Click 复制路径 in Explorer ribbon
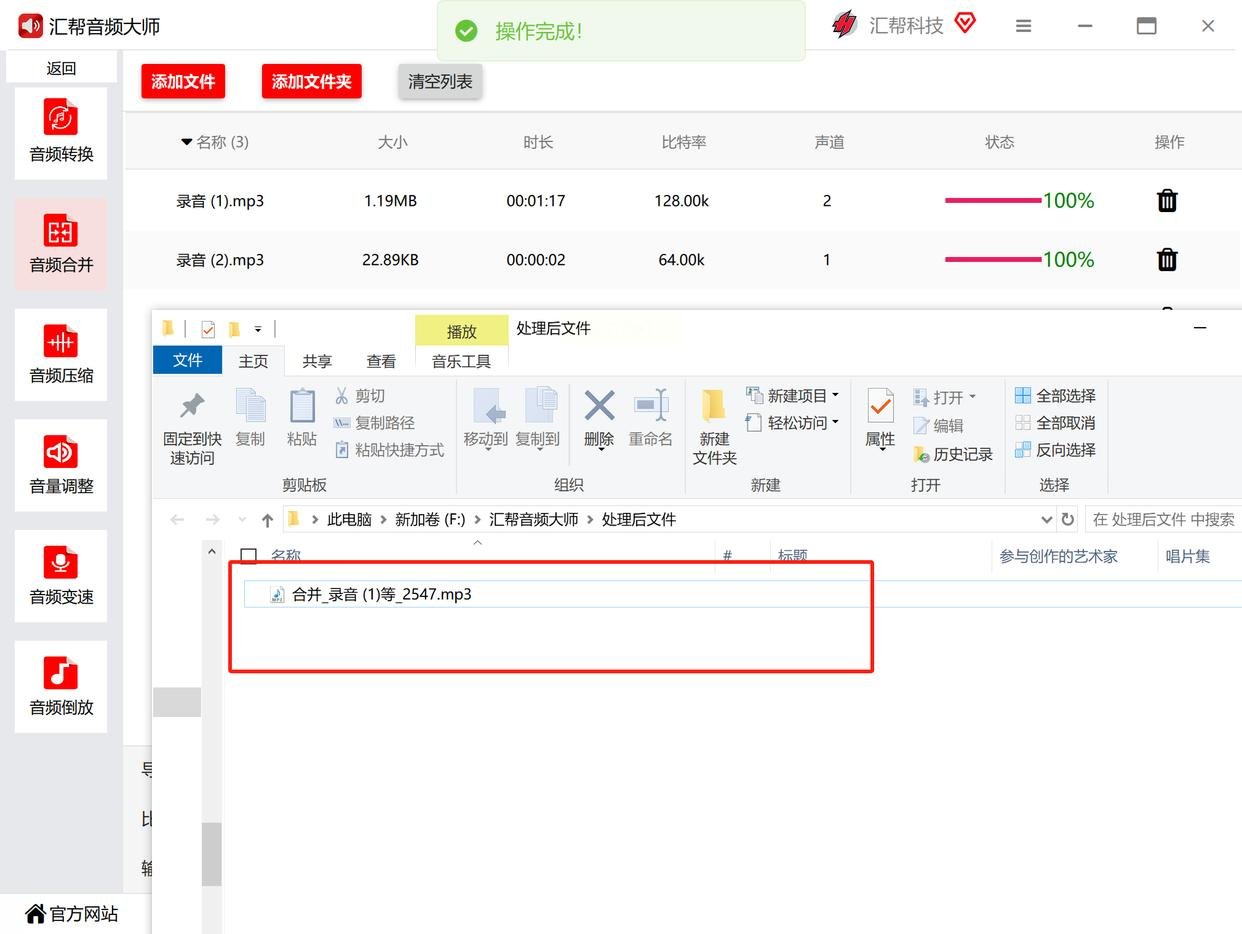The image size is (1242, 934). (x=374, y=423)
